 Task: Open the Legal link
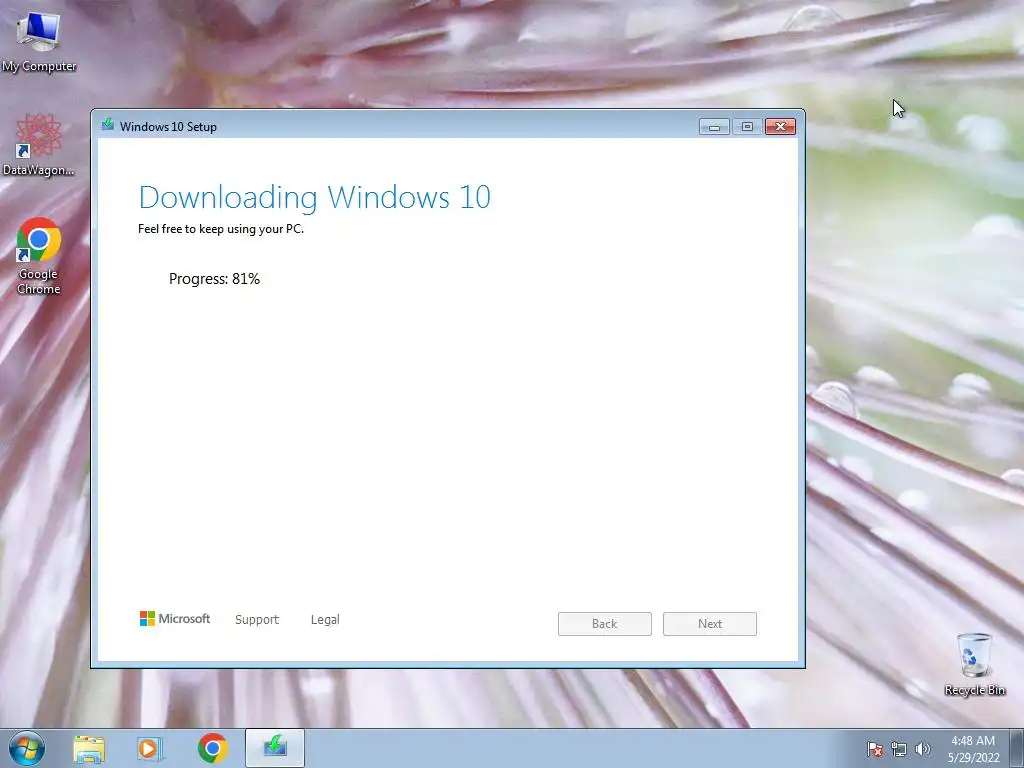point(325,620)
